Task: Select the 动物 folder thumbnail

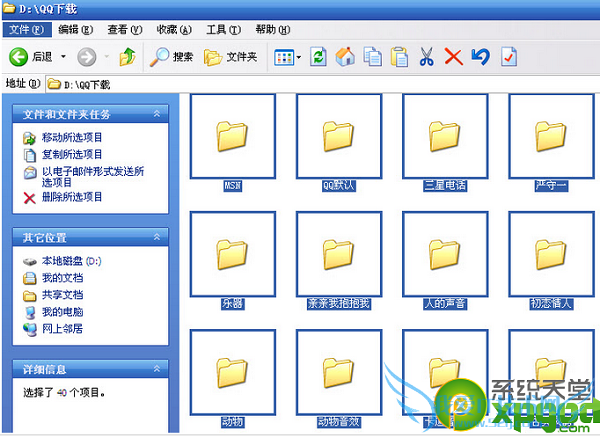Action: pyautogui.click(x=233, y=373)
